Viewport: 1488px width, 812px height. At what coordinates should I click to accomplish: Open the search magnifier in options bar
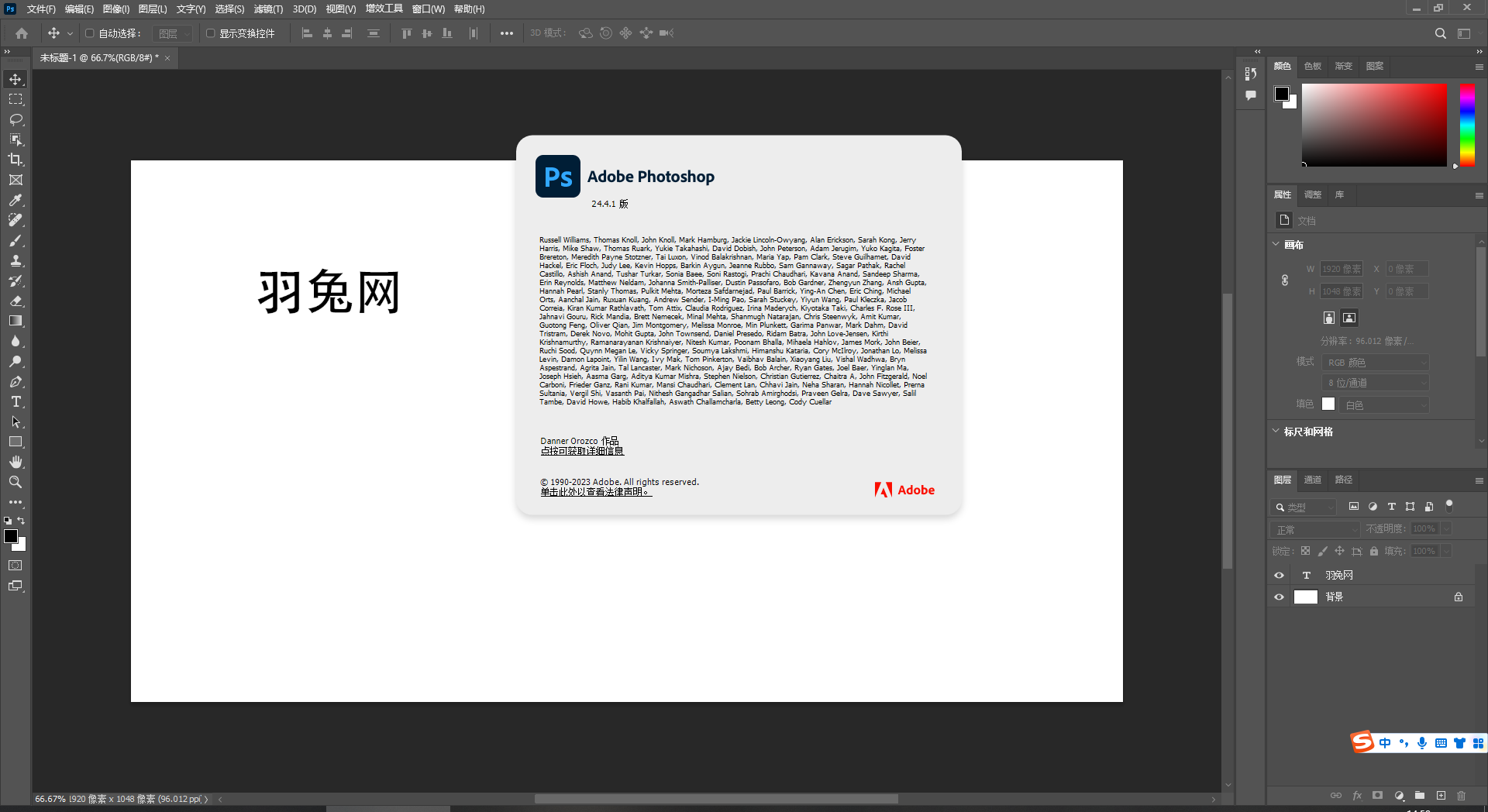tap(1440, 33)
